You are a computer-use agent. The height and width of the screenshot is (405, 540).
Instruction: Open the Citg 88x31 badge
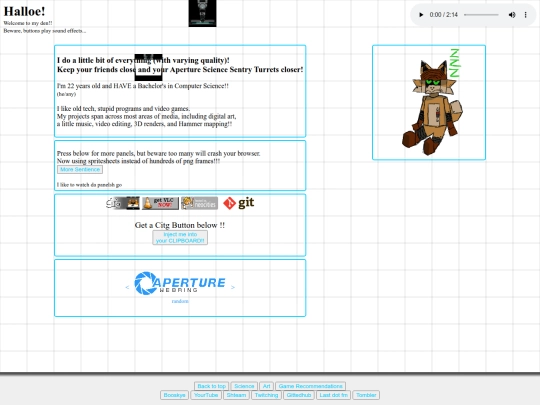pyautogui.click(x=123, y=203)
